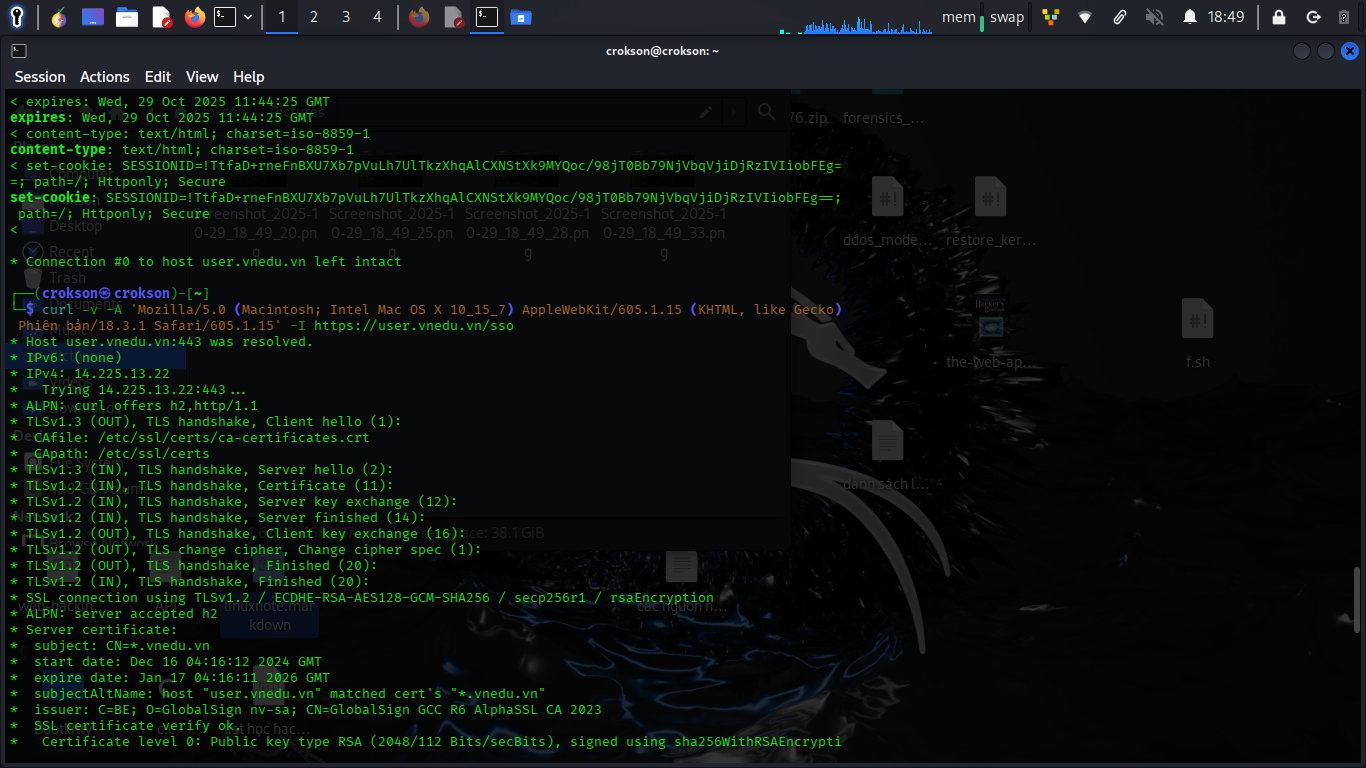Viewport: 1366px width, 768px height.
Task: Open the Actions menu in the terminal
Action: pos(105,77)
